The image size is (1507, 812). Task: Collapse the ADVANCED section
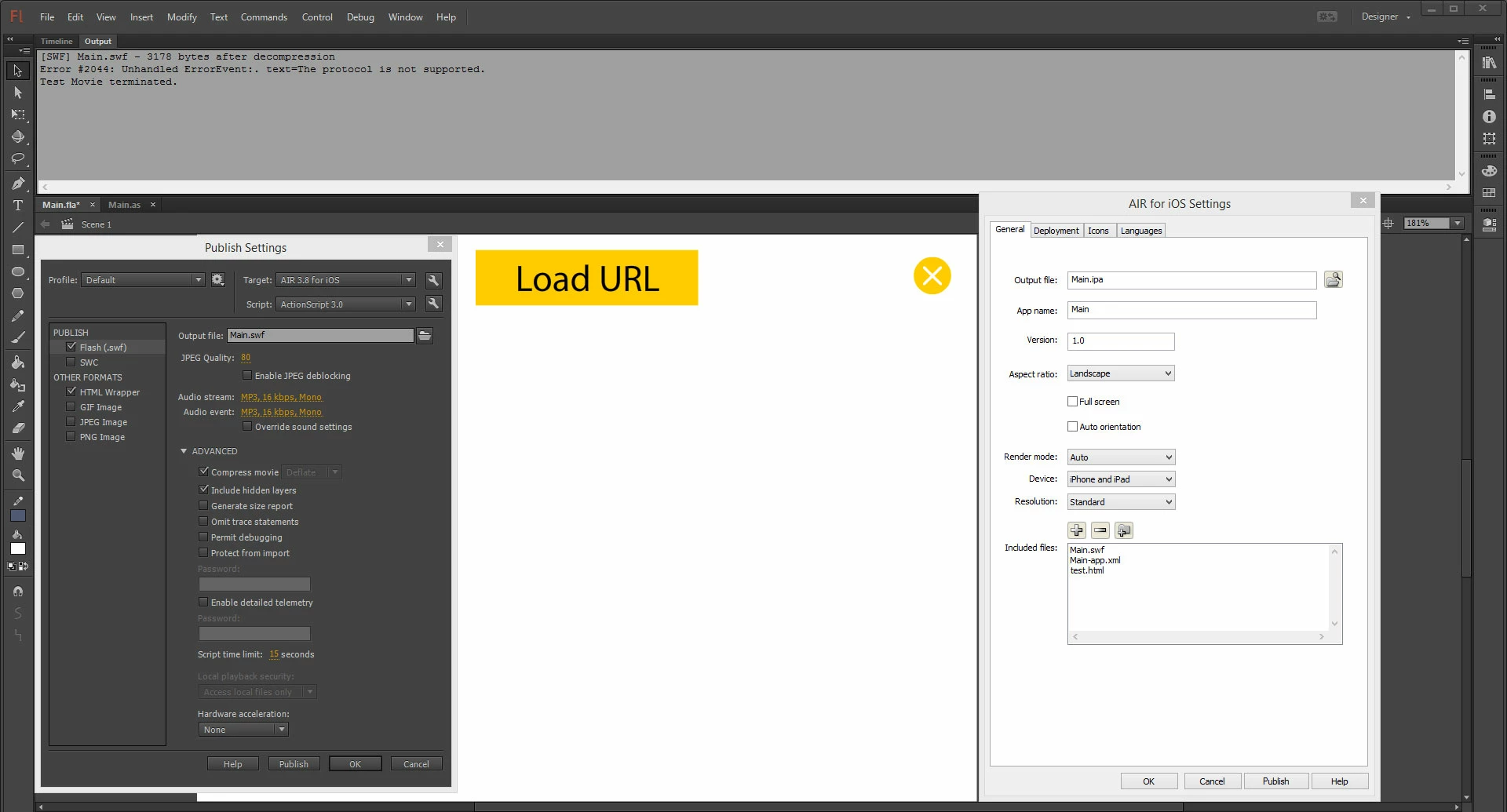[184, 451]
